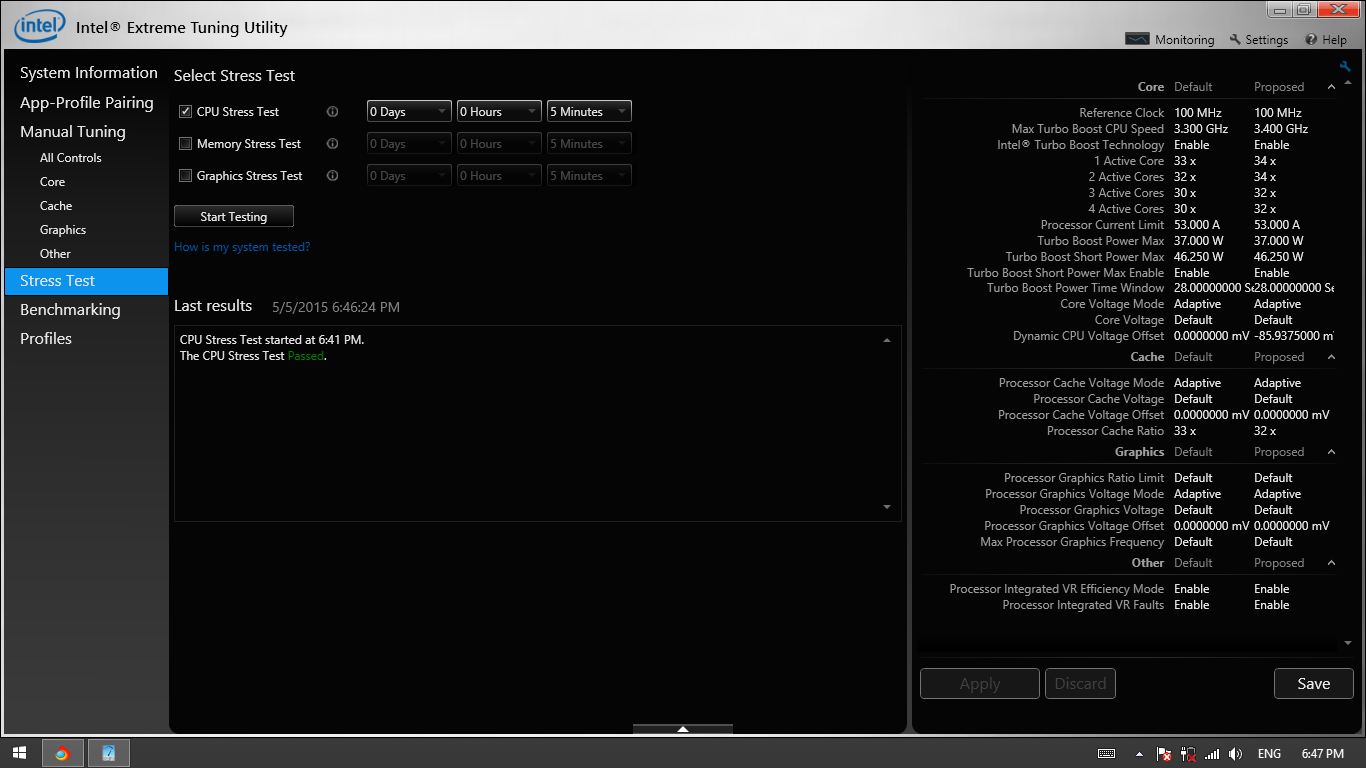Image resolution: width=1366 pixels, height=768 pixels.
Task: Open Settings via the wrench icon
Action: pos(1259,40)
